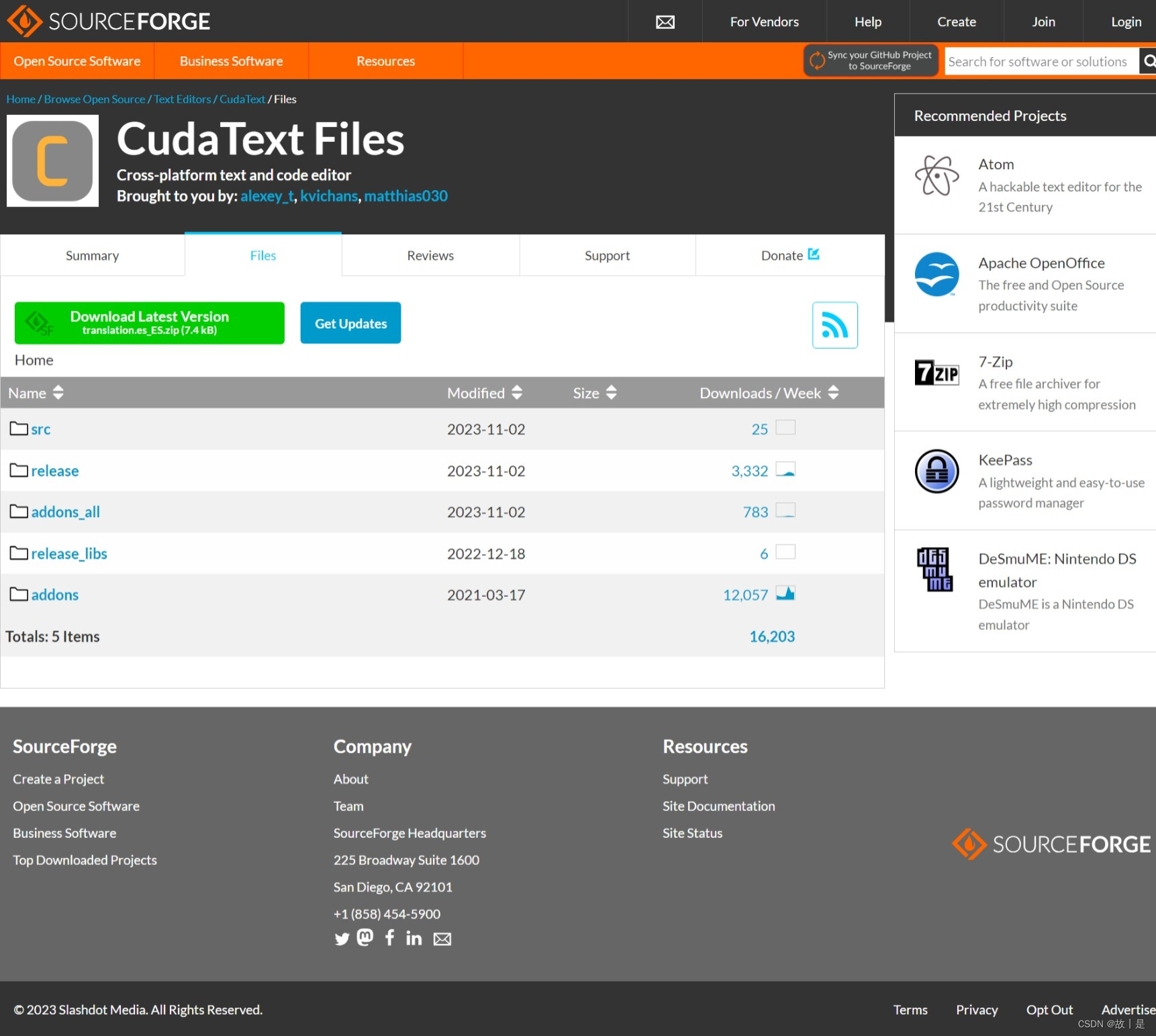
Task: Click the KeePass padlock icon
Action: pos(936,471)
